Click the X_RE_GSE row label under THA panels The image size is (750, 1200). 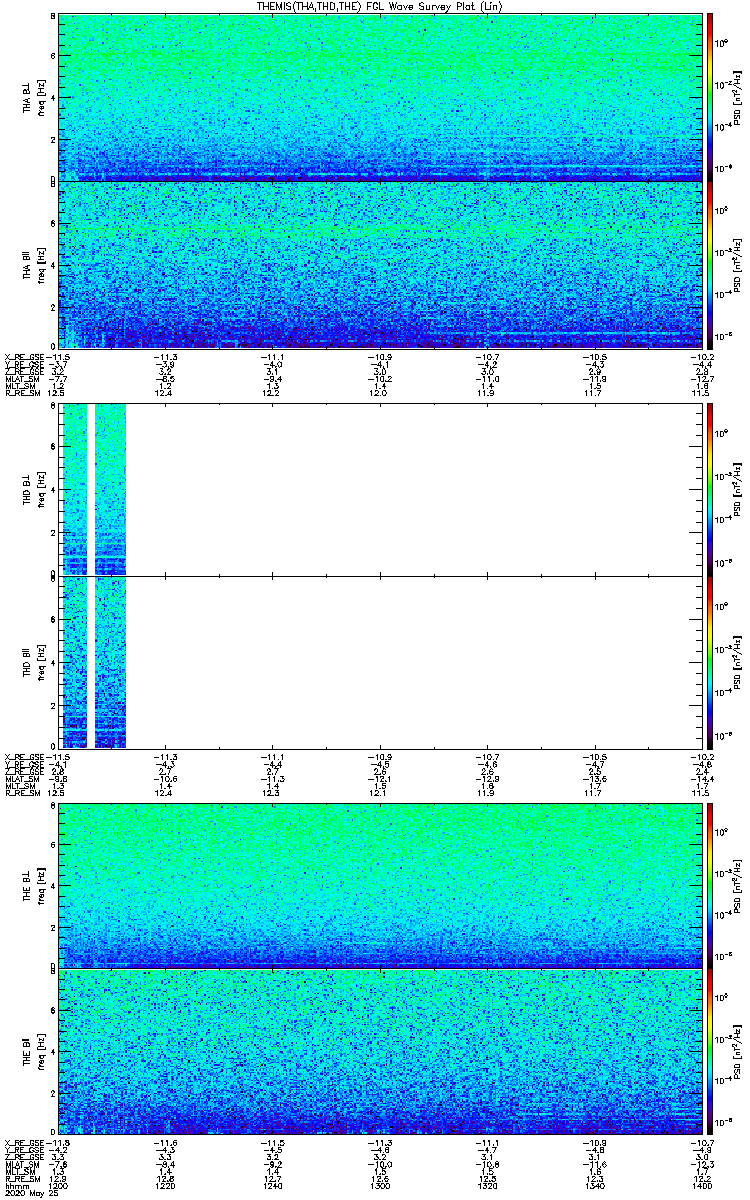24,357
